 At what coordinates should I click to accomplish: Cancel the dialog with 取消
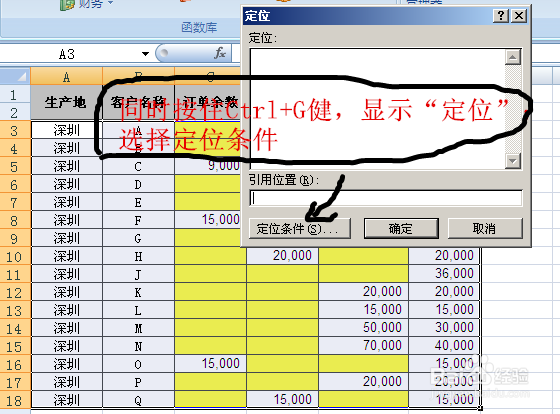485,228
